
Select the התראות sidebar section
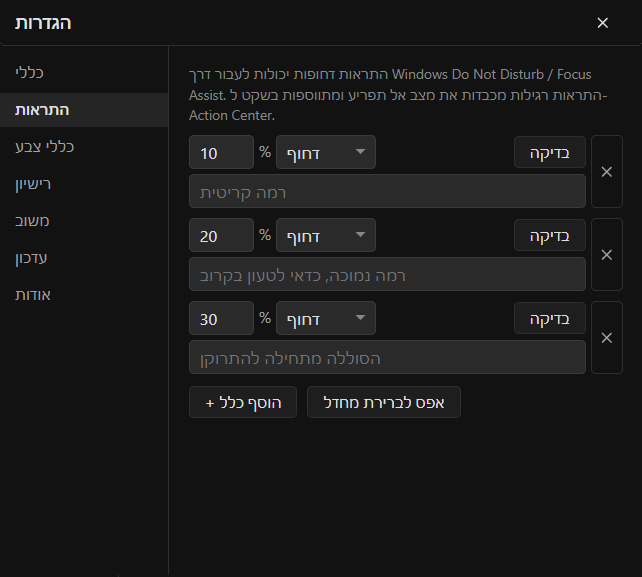tap(84, 110)
